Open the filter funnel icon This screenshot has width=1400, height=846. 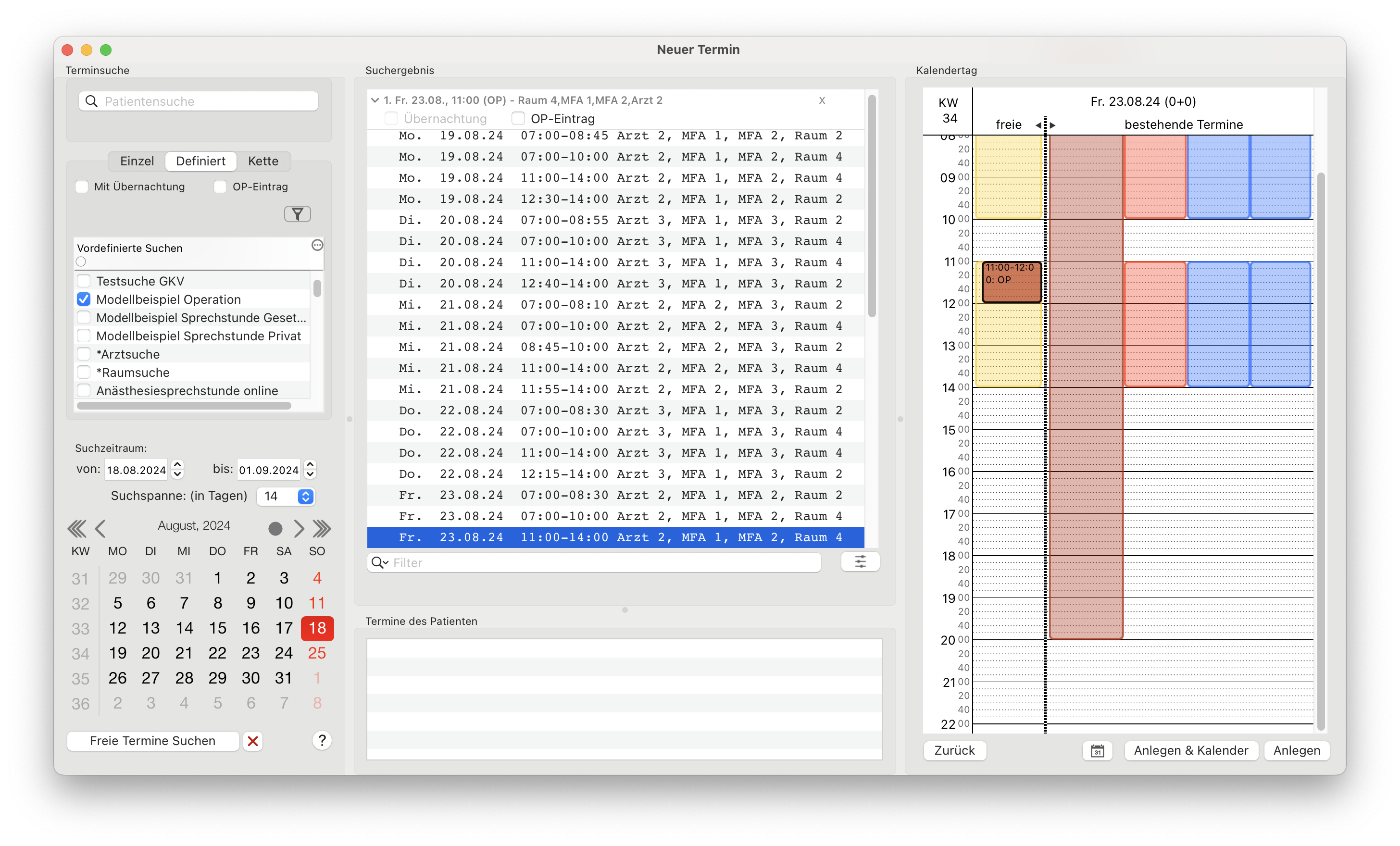click(x=297, y=213)
